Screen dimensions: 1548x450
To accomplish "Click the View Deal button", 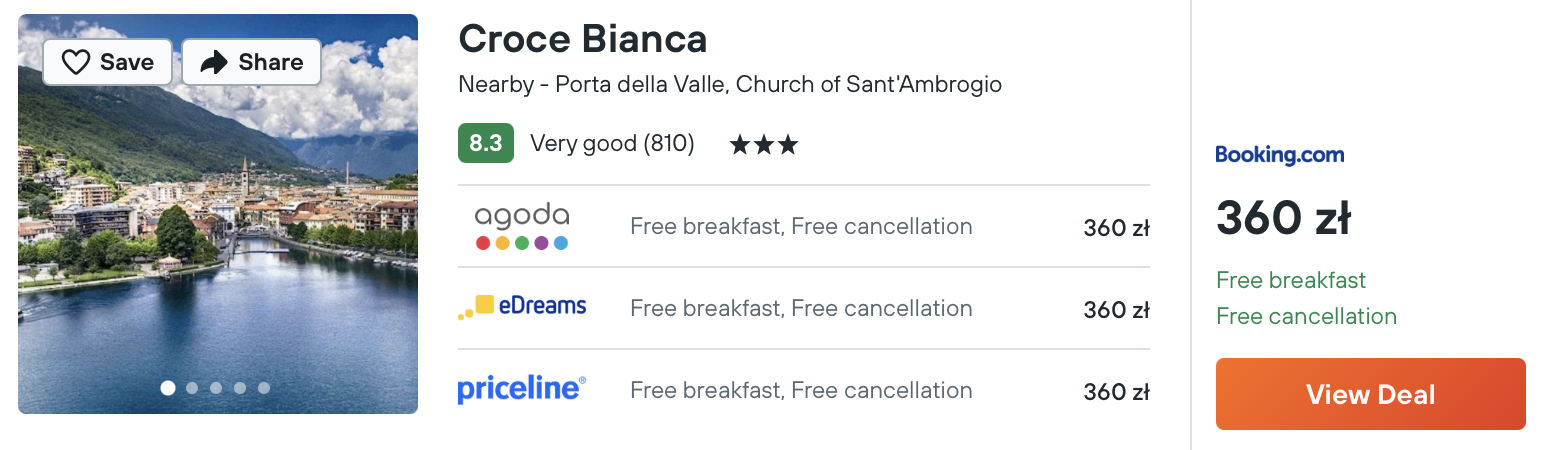I will pos(1371,394).
